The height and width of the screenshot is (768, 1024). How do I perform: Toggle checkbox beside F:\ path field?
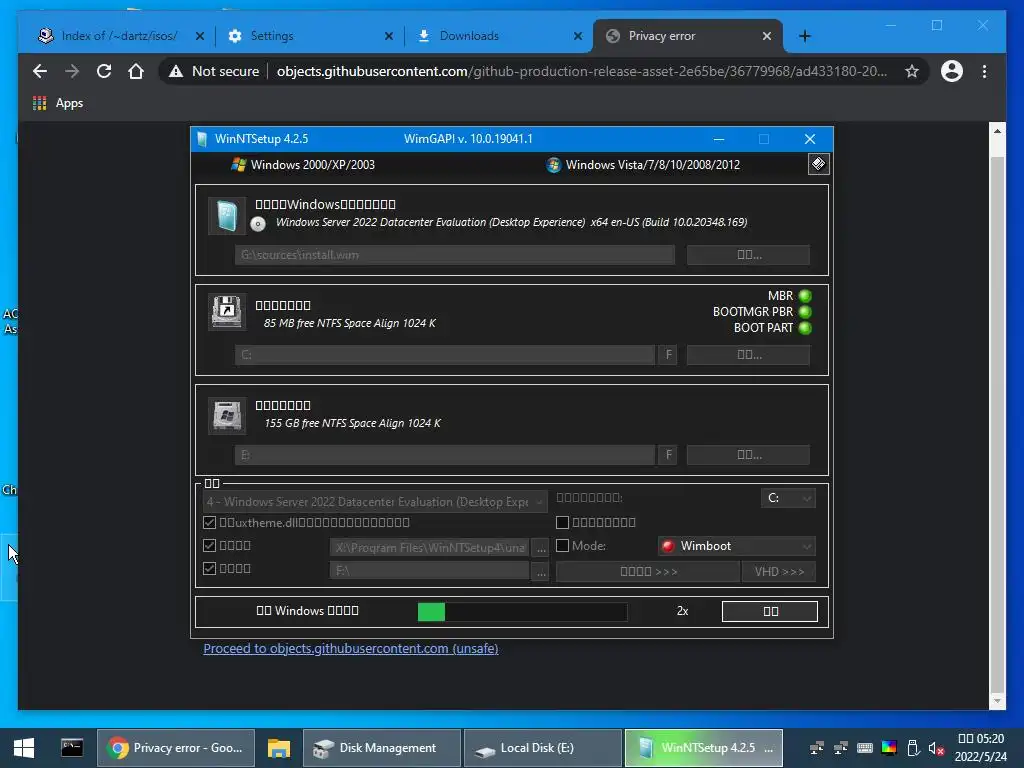point(210,568)
